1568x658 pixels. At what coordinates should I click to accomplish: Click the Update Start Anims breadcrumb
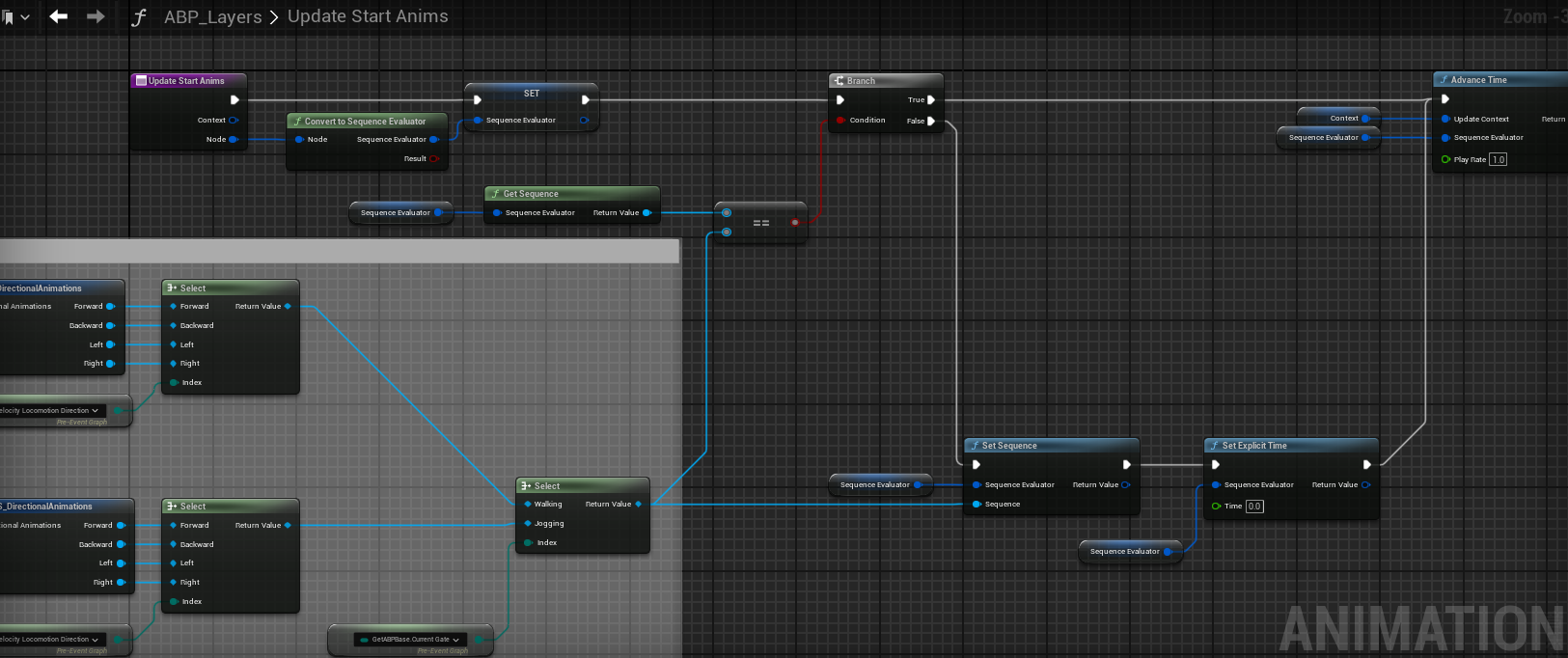click(368, 16)
